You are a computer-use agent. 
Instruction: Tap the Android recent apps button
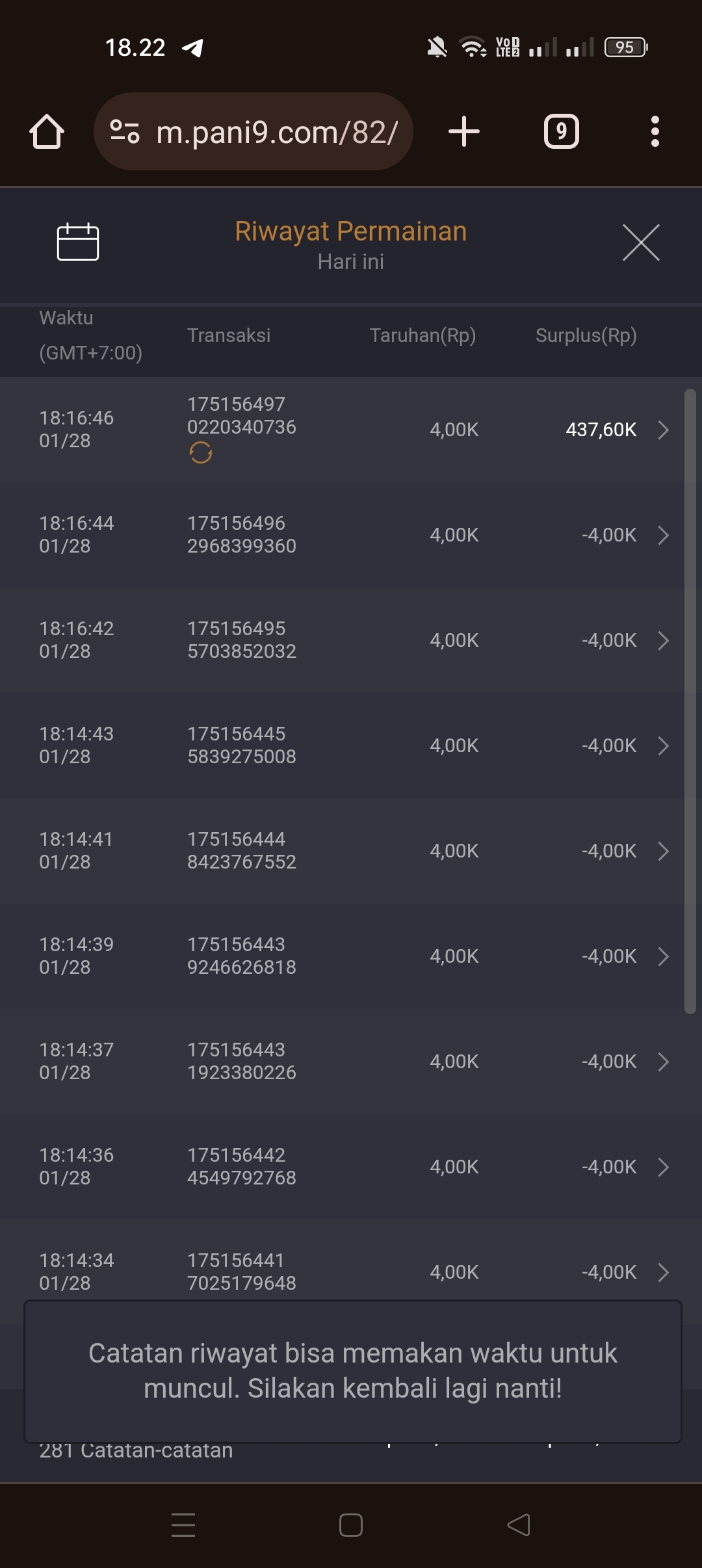pyautogui.click(x=183, y=1524)
